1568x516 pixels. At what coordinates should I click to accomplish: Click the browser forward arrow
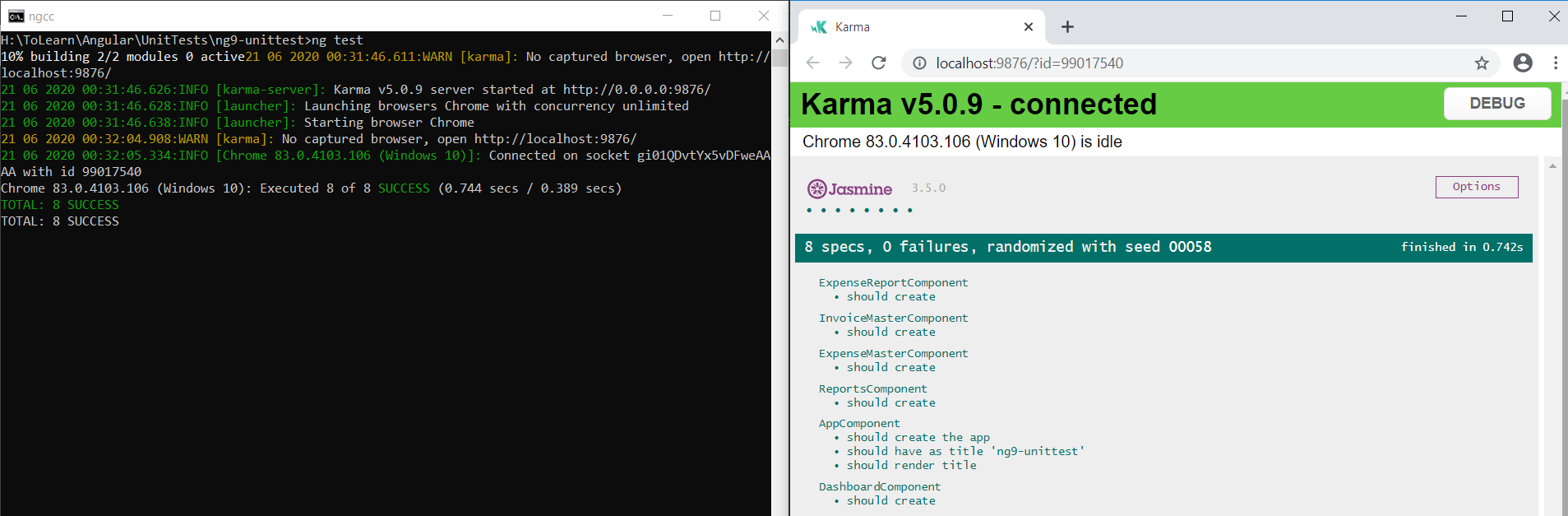tap(845, 63)
